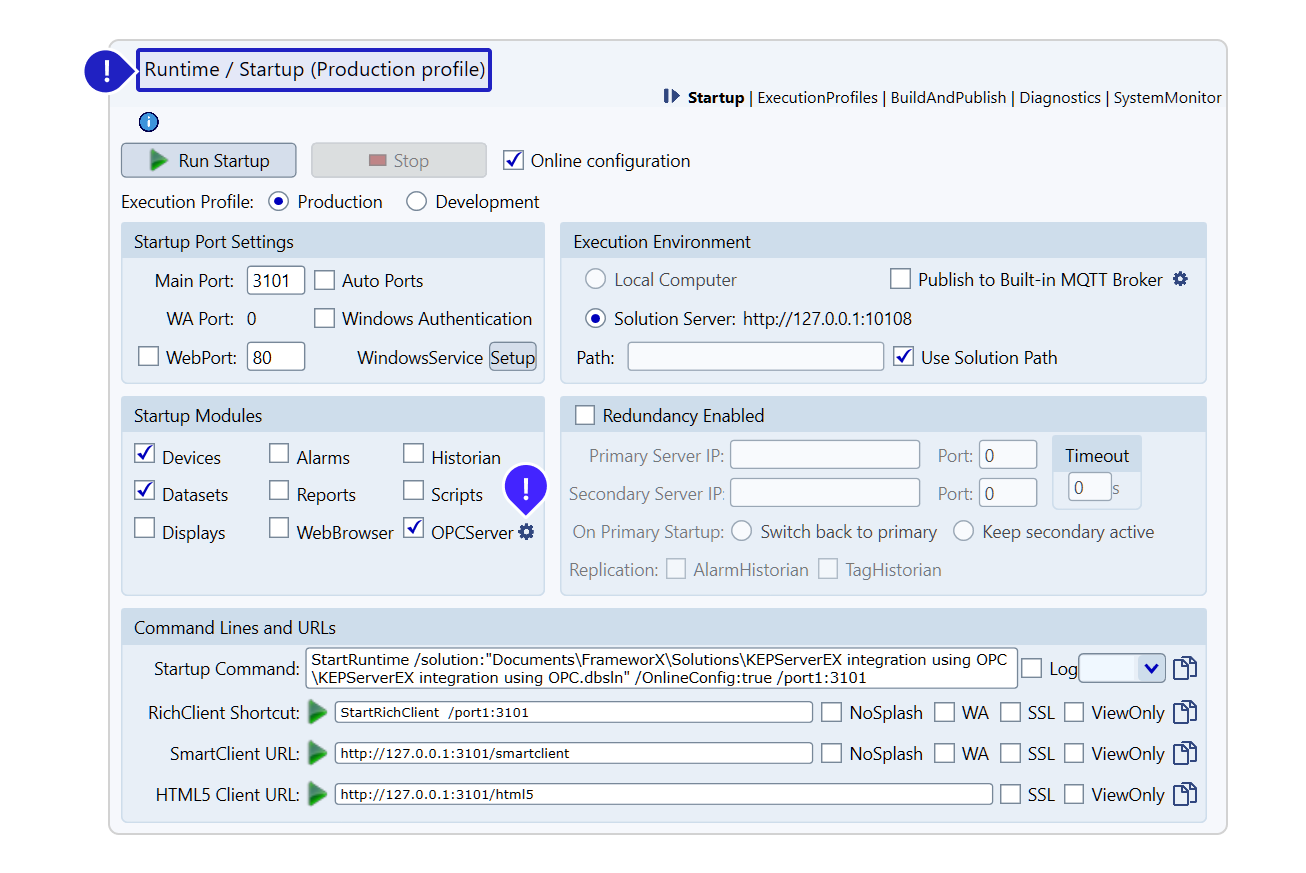Enable Publish to Built-in MQTT Broker

point(900,279)
